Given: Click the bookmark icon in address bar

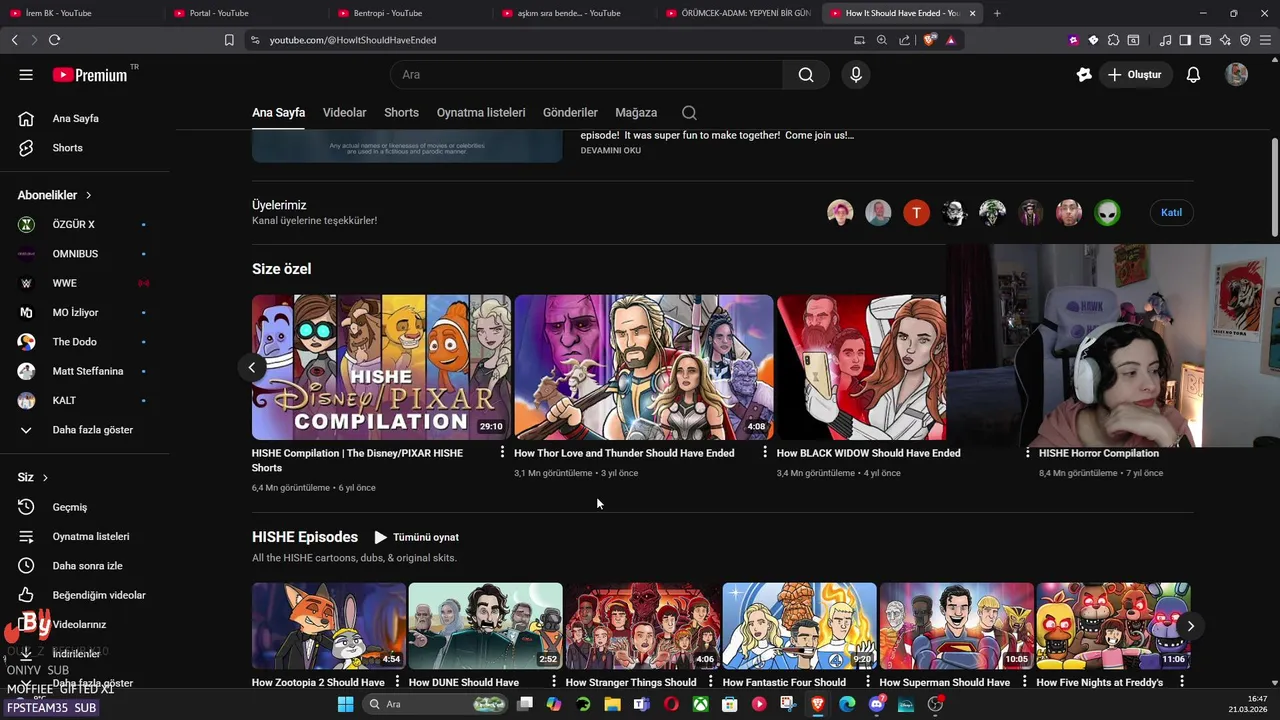Looking at the screenshot, I should click(x=229, y=40).
